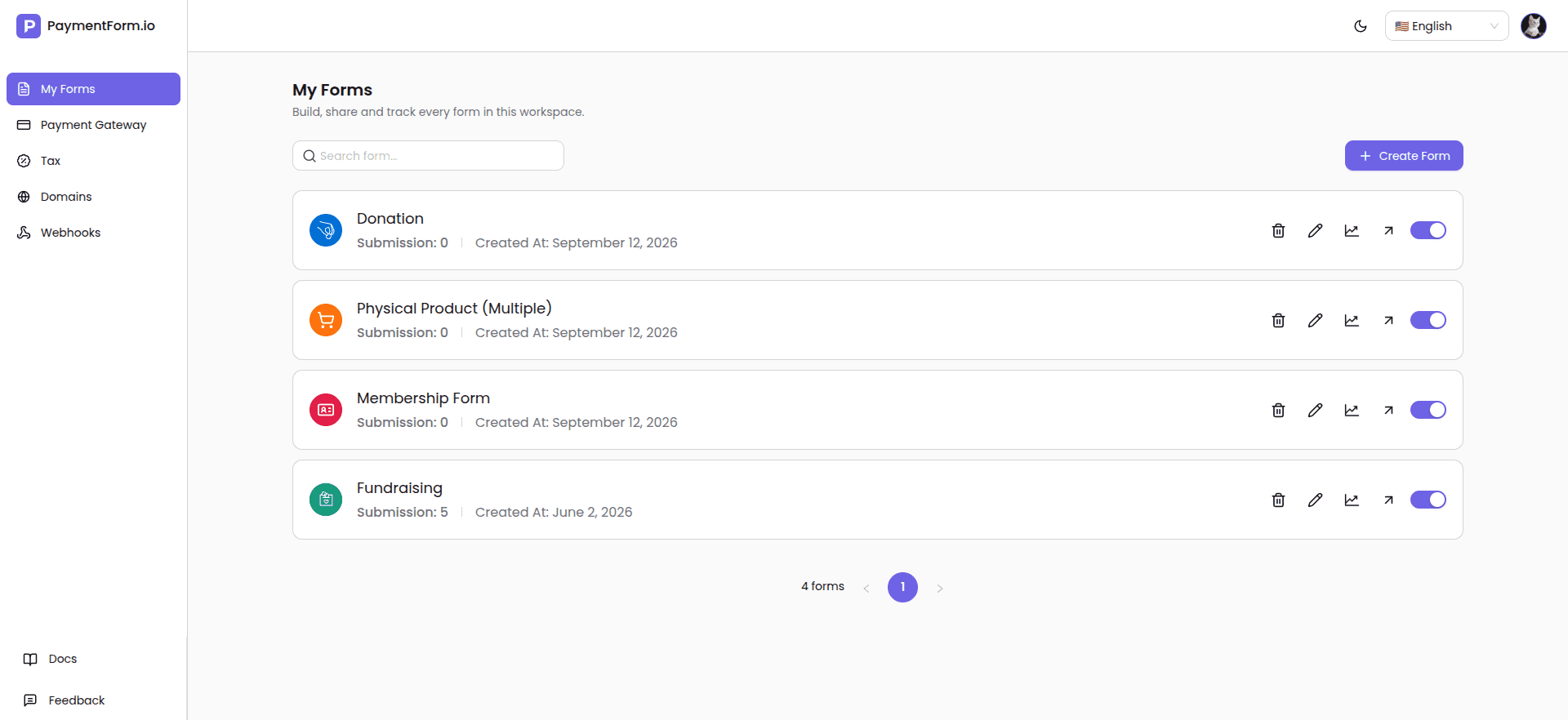The width and height of the screenshot is (1568, 720).
Task: Delete the Physical Product (Multiple) form
Action: point(1278,321)
